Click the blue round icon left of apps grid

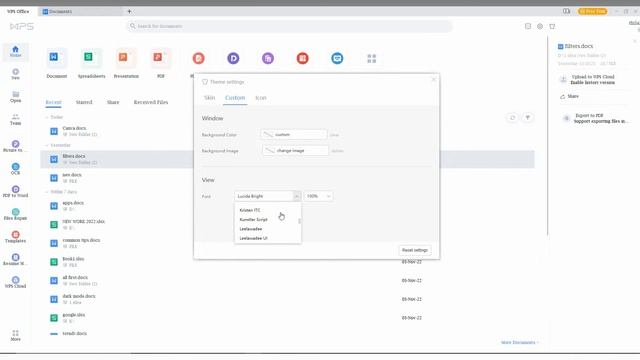(x=337, y=58)
